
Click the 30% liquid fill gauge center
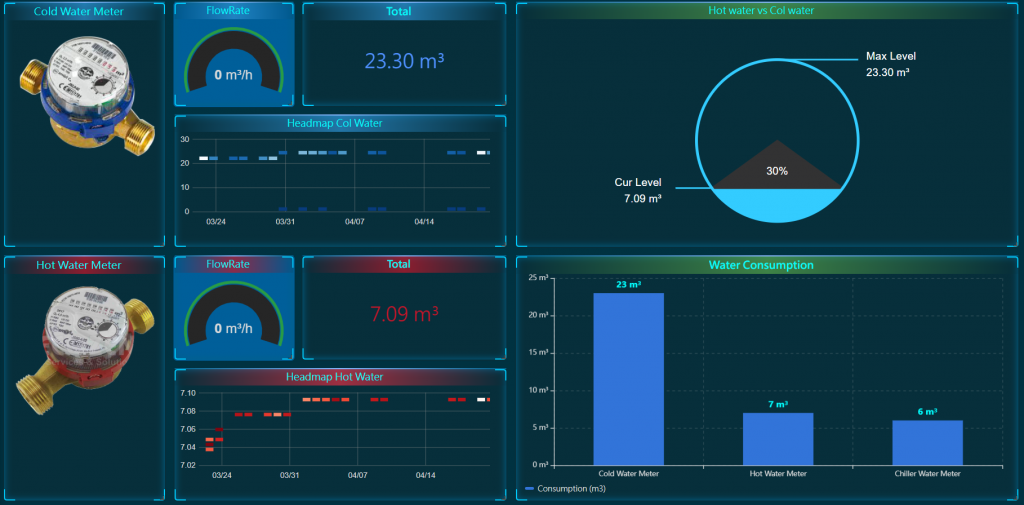click(x=776, y=171)
